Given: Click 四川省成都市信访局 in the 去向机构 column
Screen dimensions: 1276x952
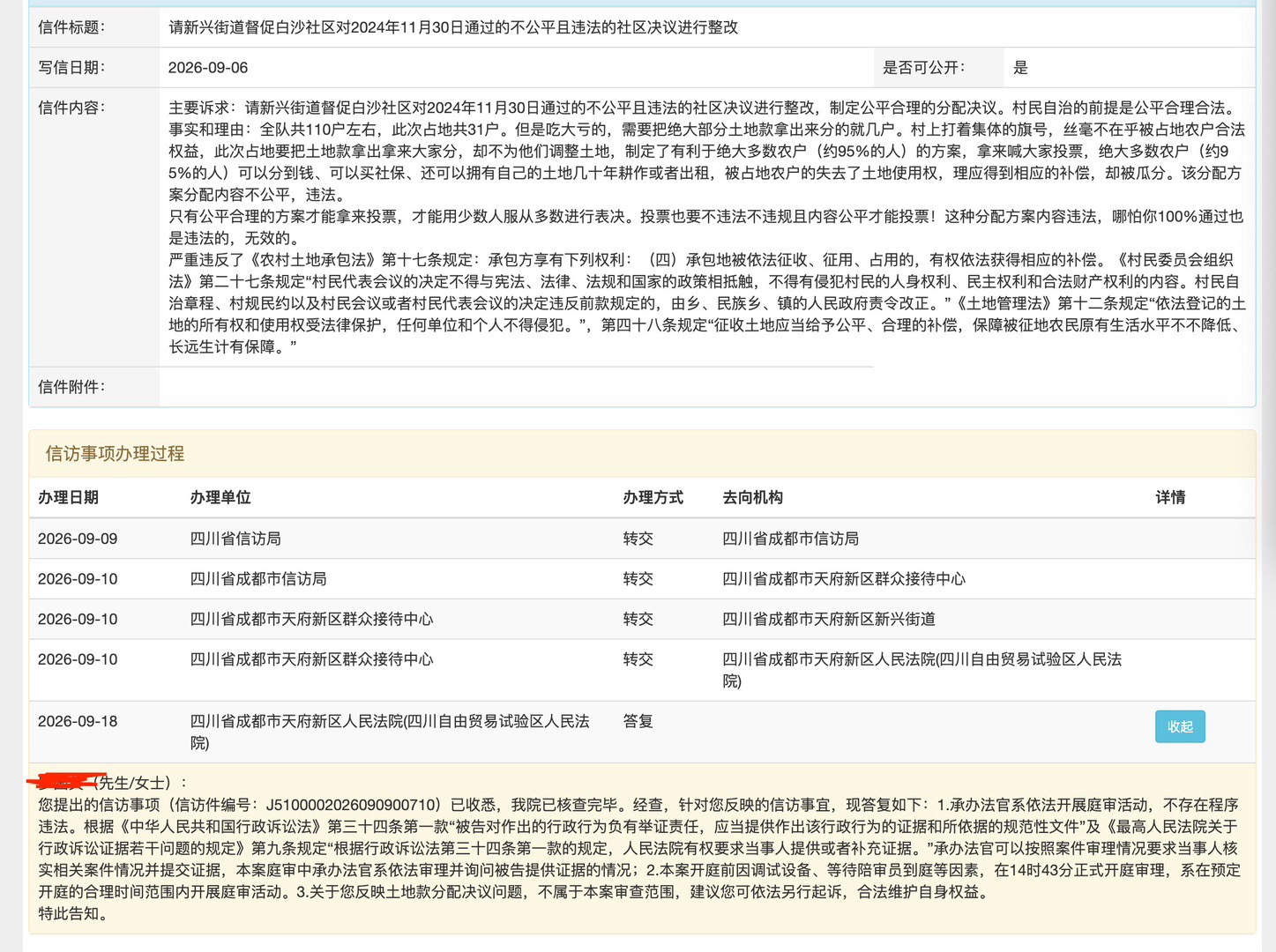Looking at the screenshot, I should 791,539.
